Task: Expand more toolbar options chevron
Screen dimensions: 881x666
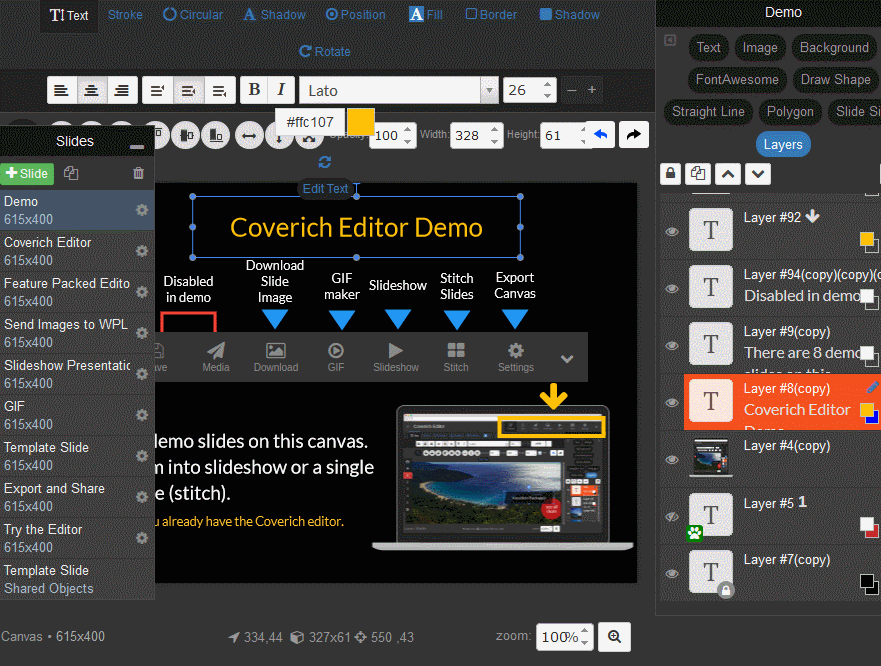Action: tap(567, 359)
